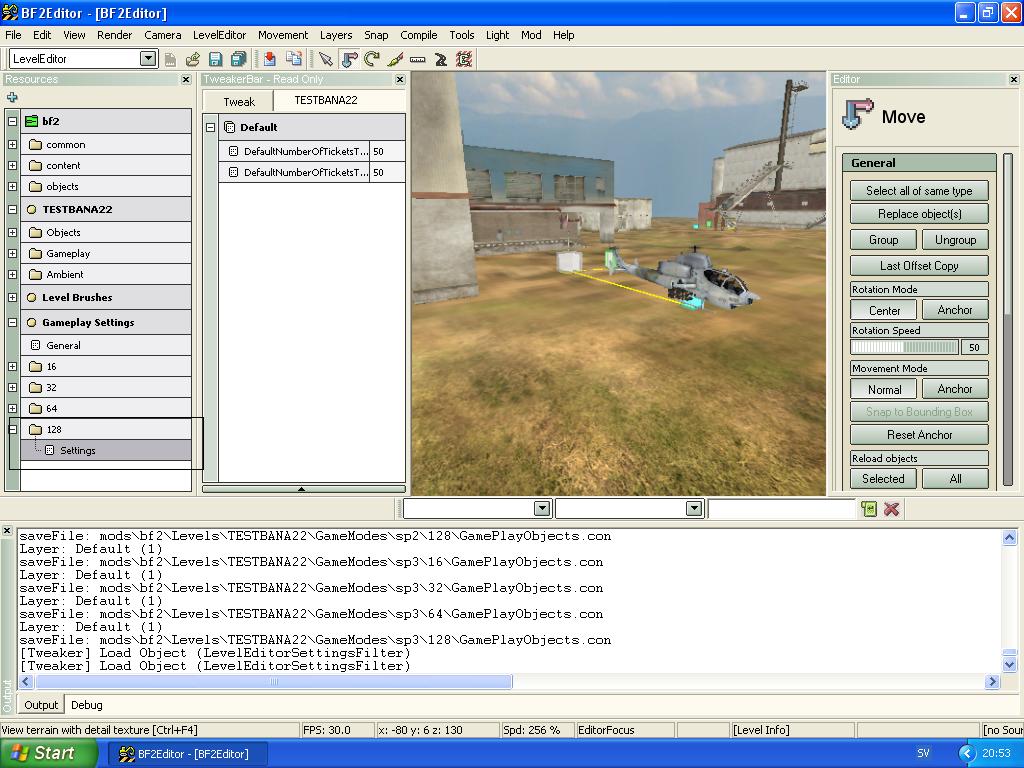Image resolution: width=1024 pixels, height=768 pixels.
Task: Reload Selected objects button
Action: (x=883, y=479)
